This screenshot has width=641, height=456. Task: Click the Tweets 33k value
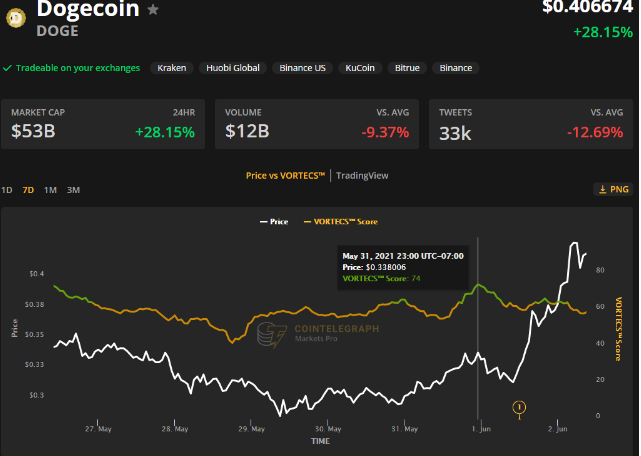tap(455, 133)
